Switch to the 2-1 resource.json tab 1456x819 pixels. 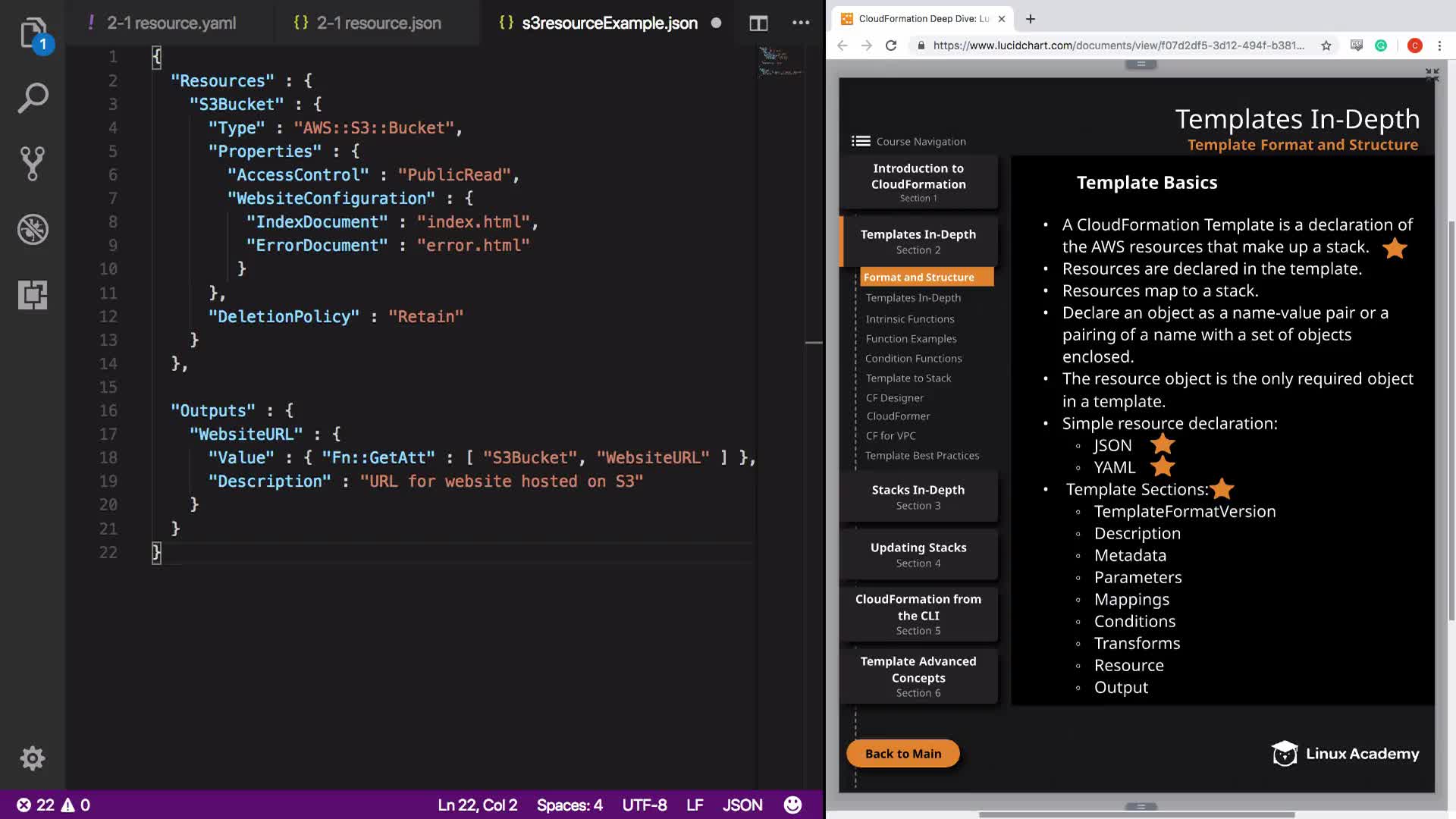[378, 23]
